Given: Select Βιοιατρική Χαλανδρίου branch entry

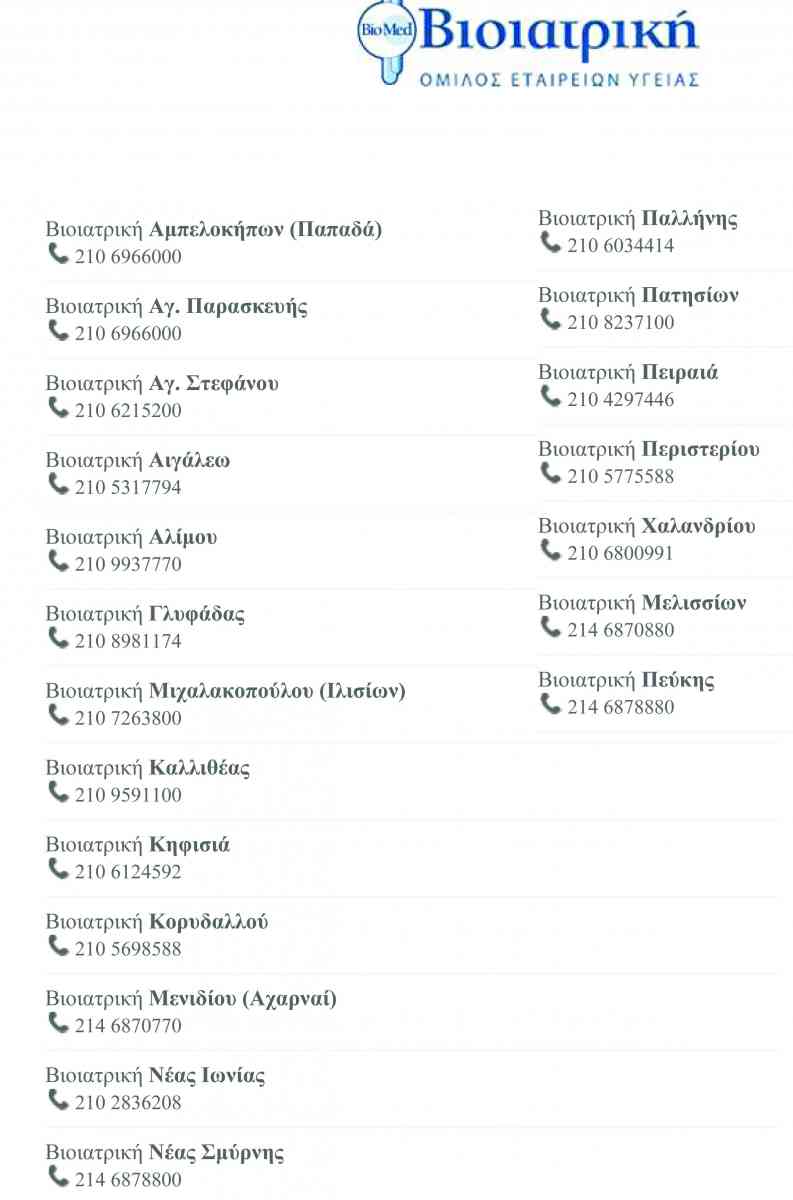Looking at the screenshot, I should click(647, 527).
